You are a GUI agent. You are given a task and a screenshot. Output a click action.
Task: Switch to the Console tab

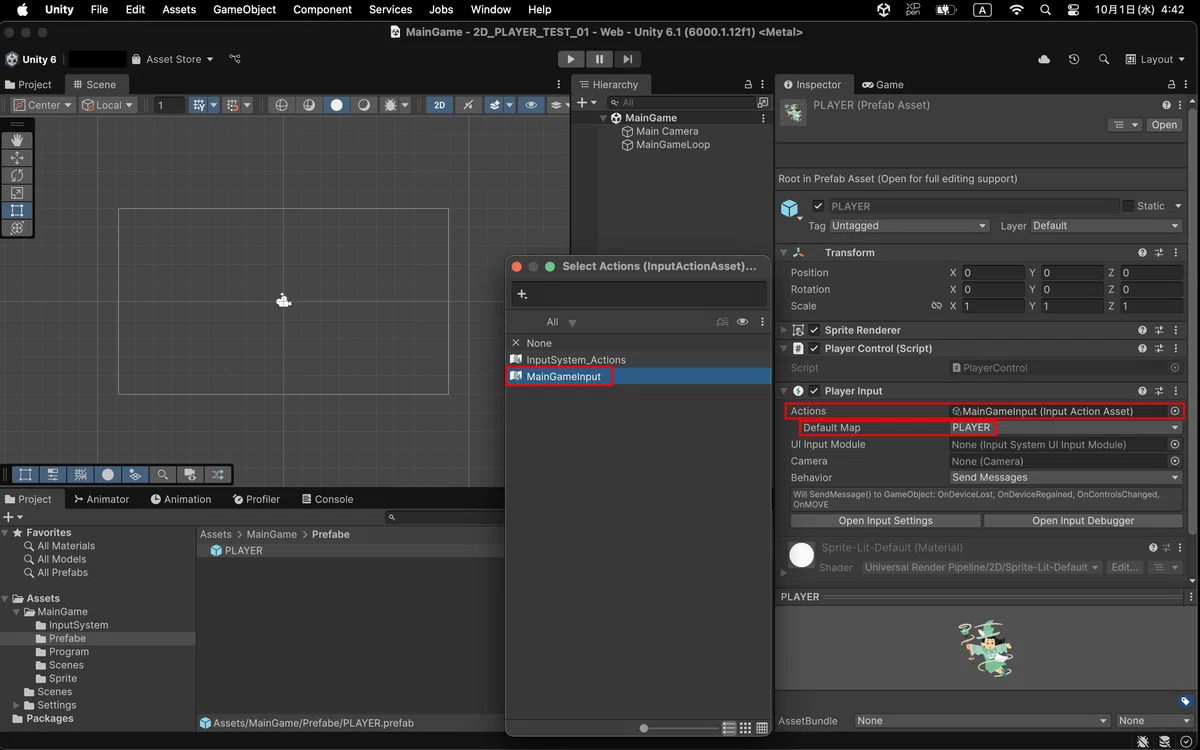pos(326,499)
